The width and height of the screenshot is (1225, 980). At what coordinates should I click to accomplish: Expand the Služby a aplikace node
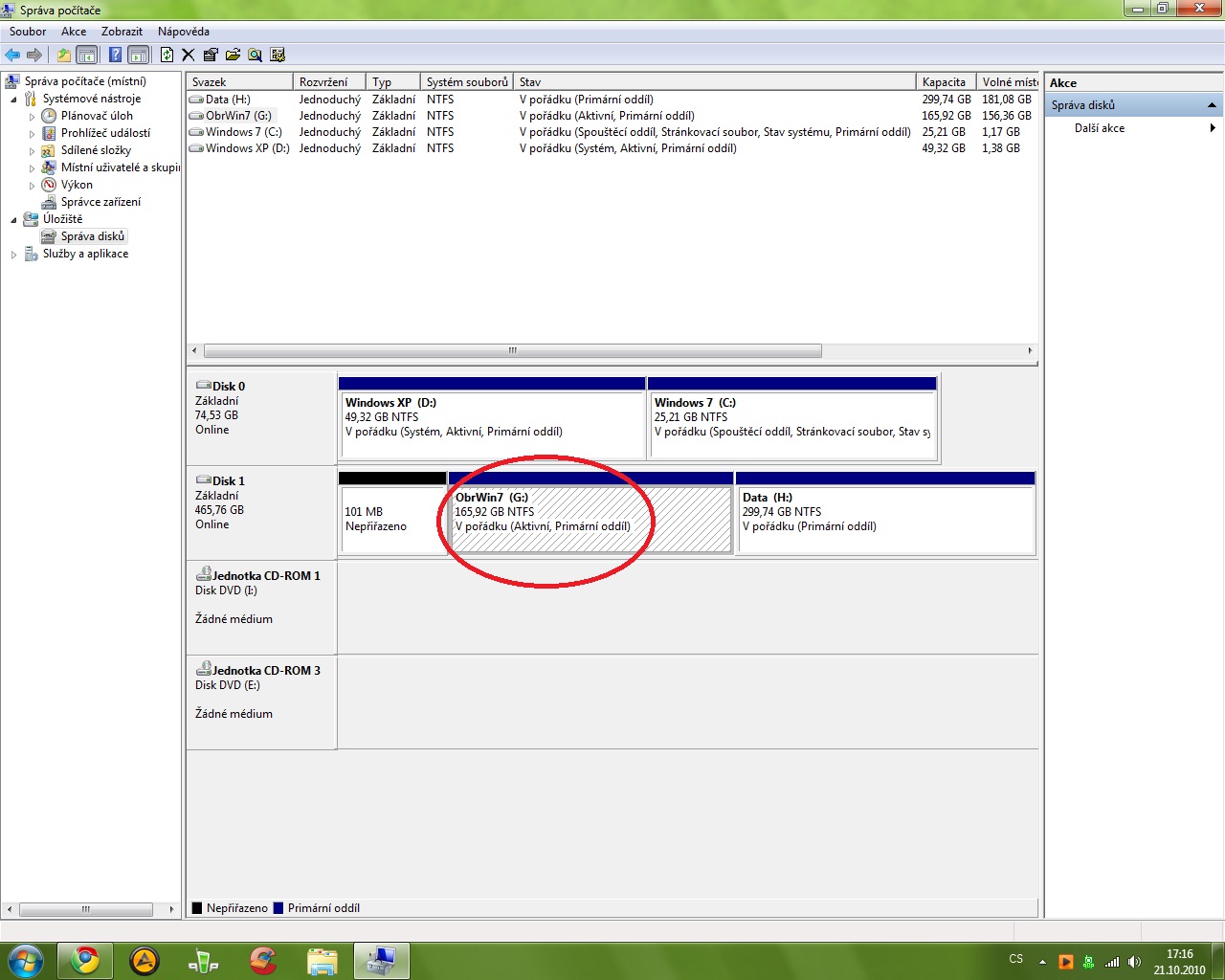point(13,254)
